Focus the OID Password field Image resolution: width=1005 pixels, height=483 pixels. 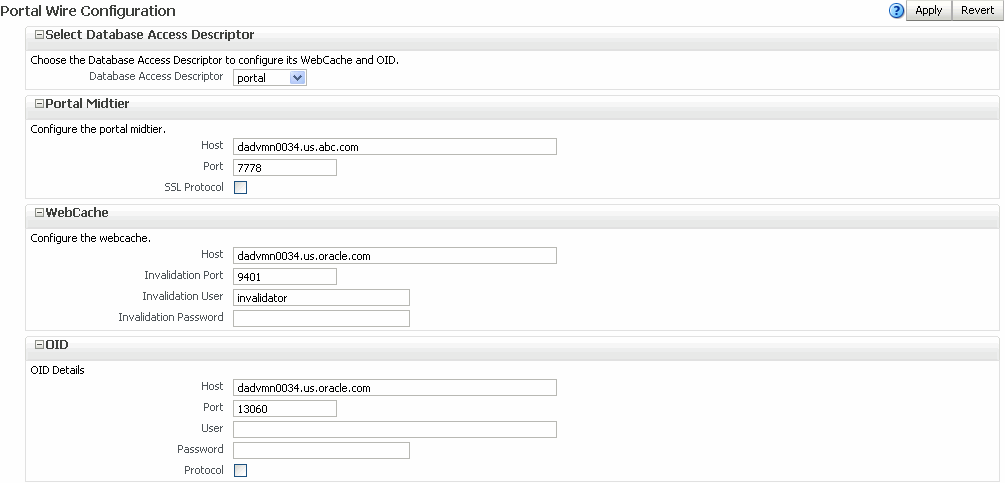321,450
